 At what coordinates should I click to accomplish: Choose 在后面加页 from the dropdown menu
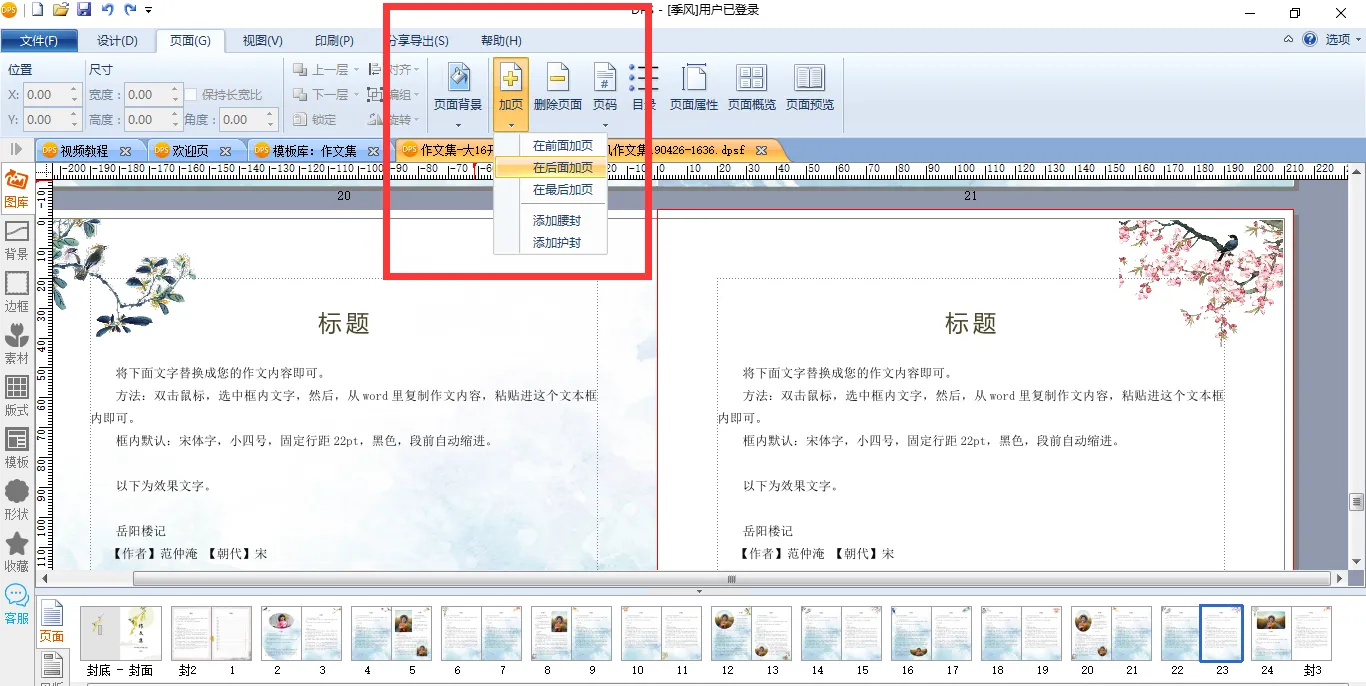tap(551, 168)
